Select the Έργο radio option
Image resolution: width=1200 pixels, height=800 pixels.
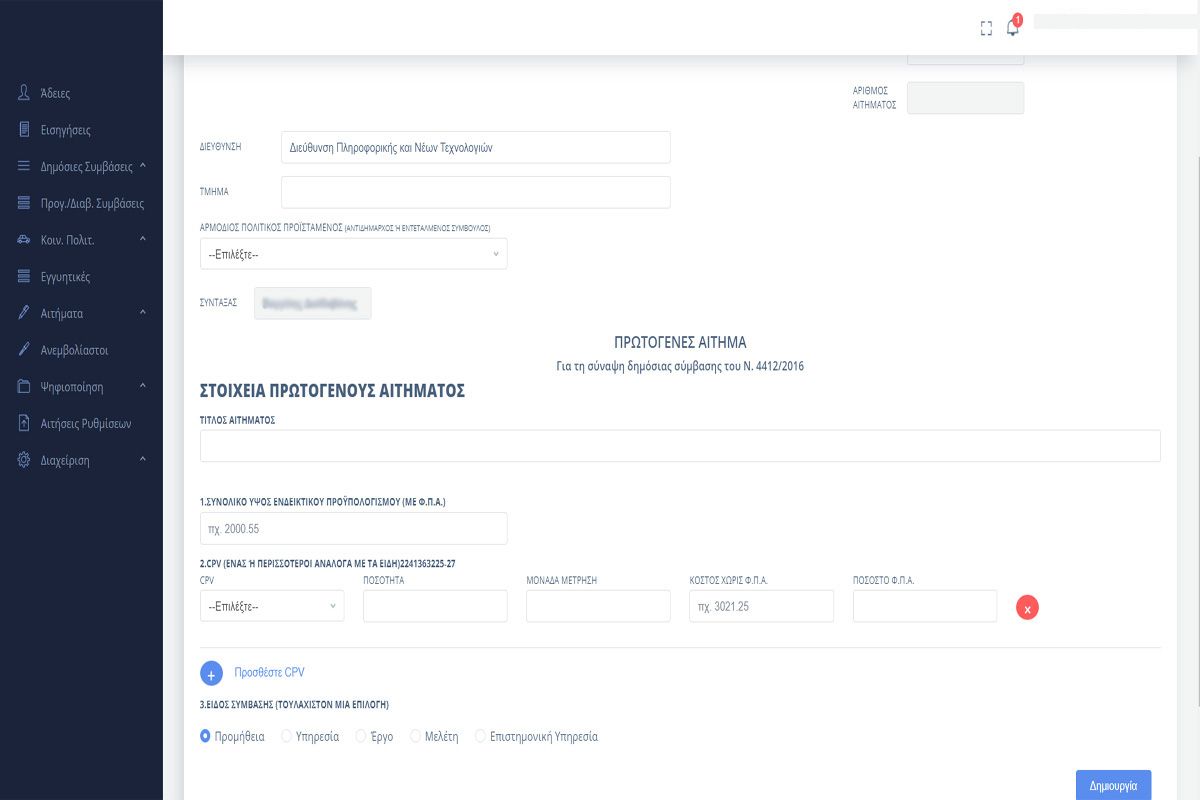pos(361,737)
